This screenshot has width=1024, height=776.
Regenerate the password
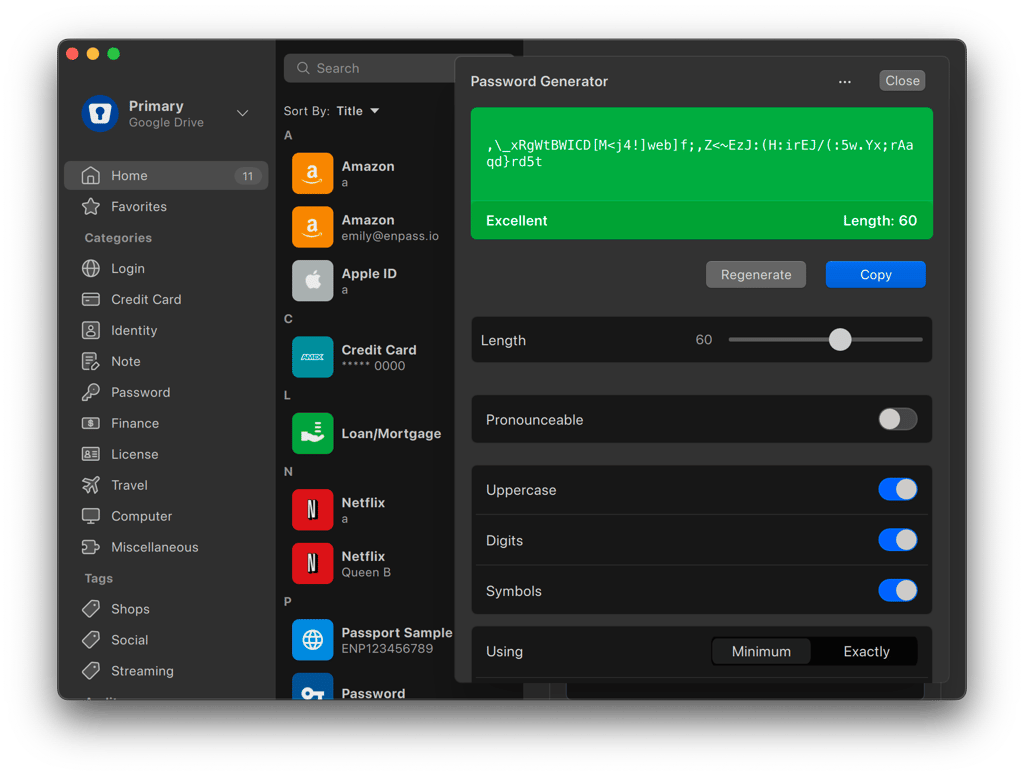(x=756, y=274)
